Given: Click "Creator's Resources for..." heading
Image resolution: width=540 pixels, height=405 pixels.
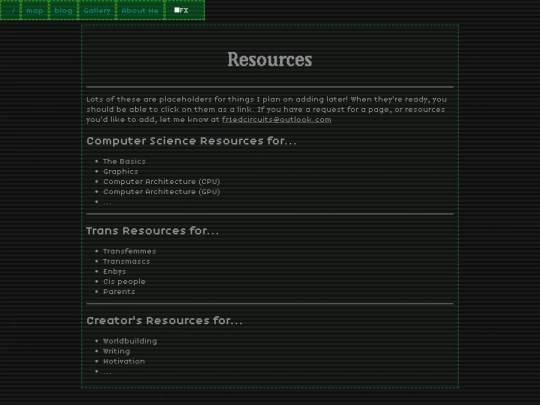Looking at the screenshot, I should pos(164,321).
